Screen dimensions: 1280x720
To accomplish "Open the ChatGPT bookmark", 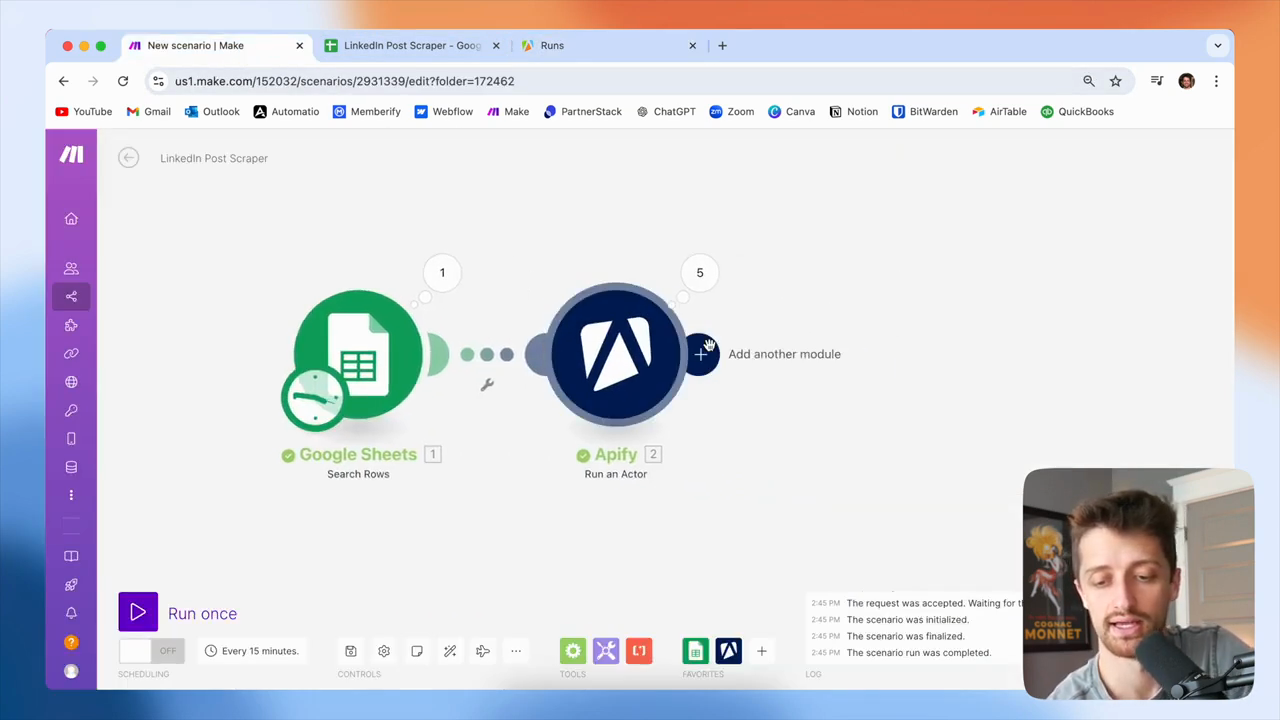I will click(x=666, y=112).
